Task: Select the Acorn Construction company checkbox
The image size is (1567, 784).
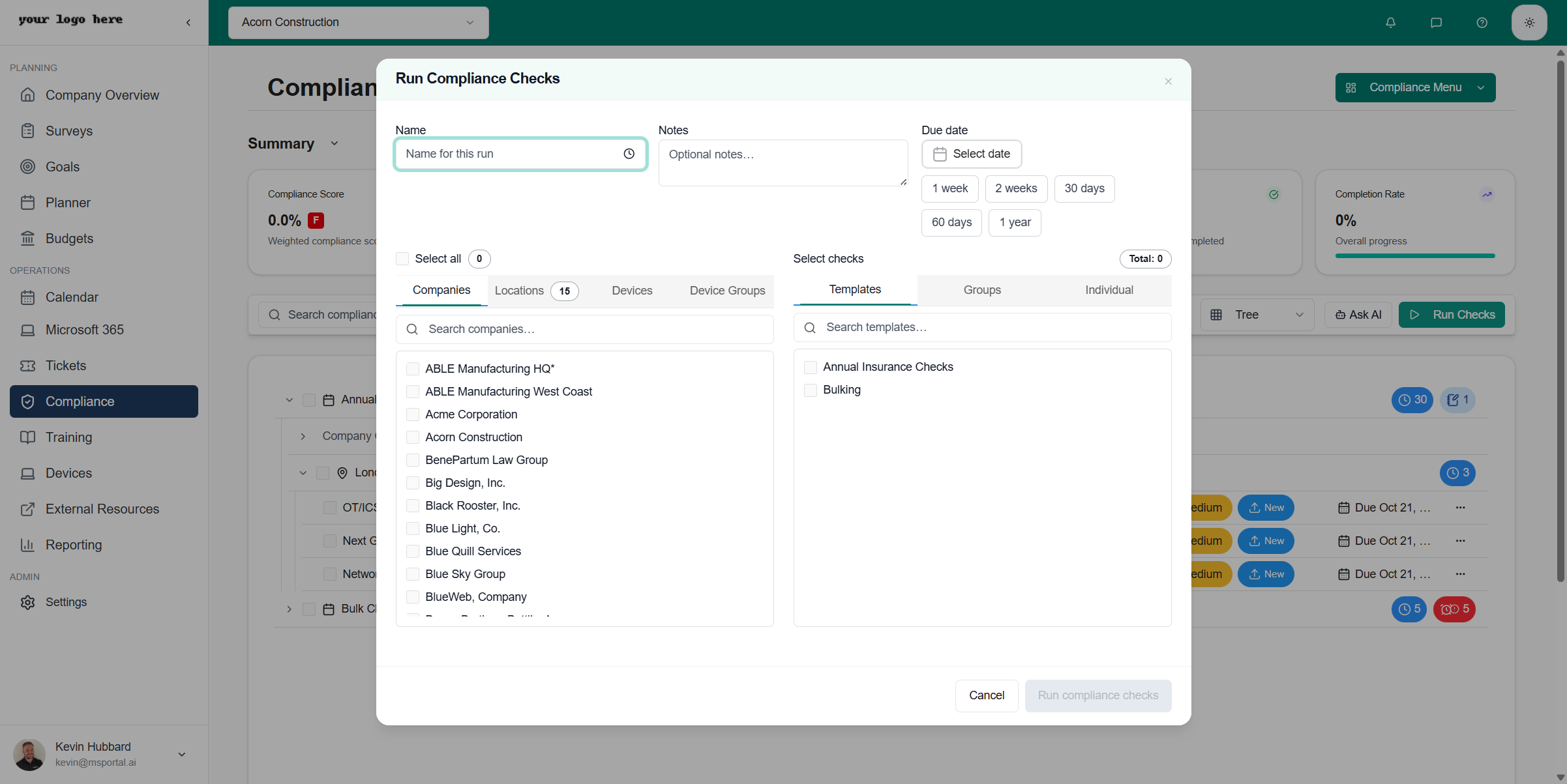Action: pos(413,437)
